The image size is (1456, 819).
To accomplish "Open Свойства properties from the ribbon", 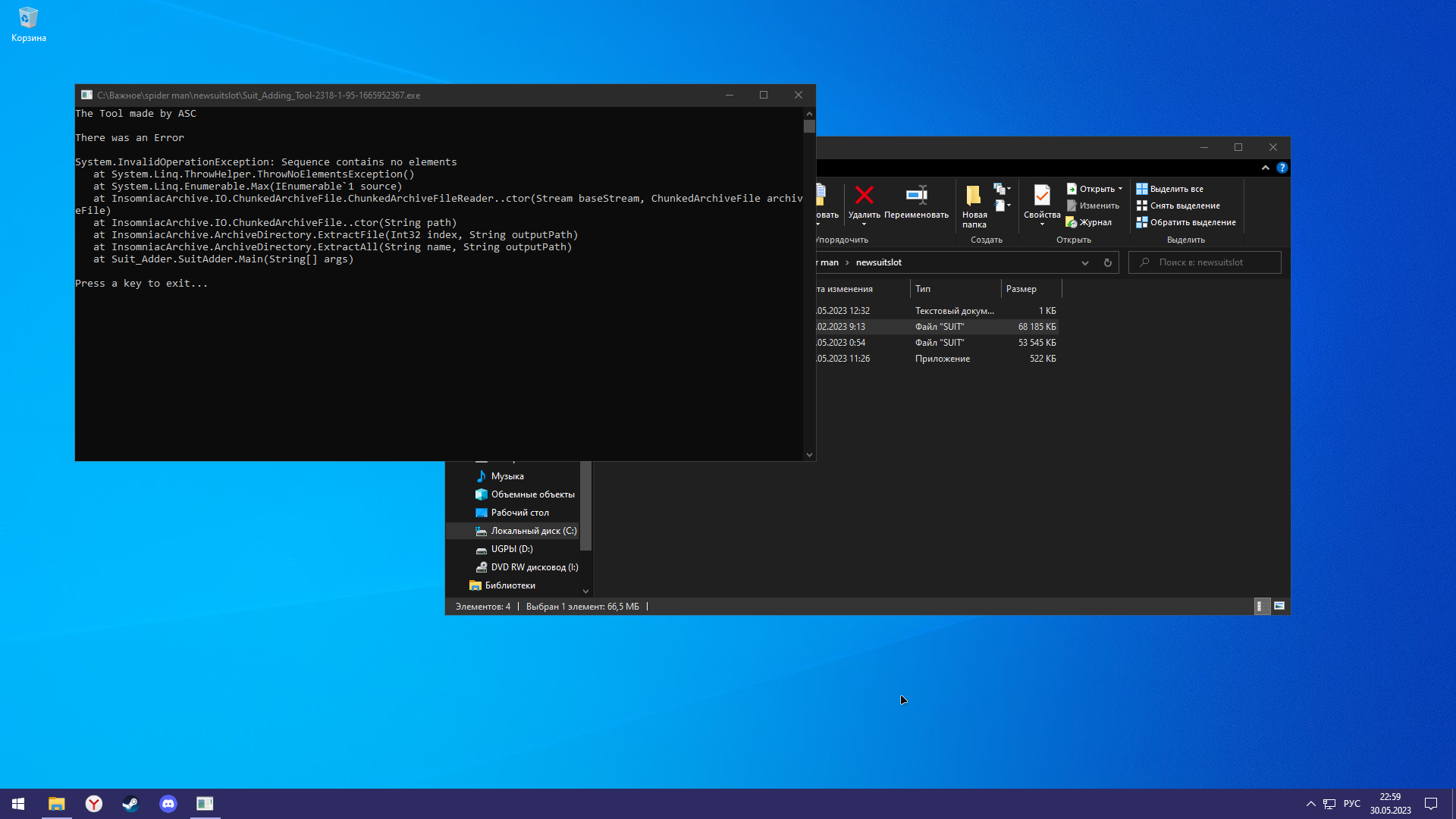I will point(1042,199).
